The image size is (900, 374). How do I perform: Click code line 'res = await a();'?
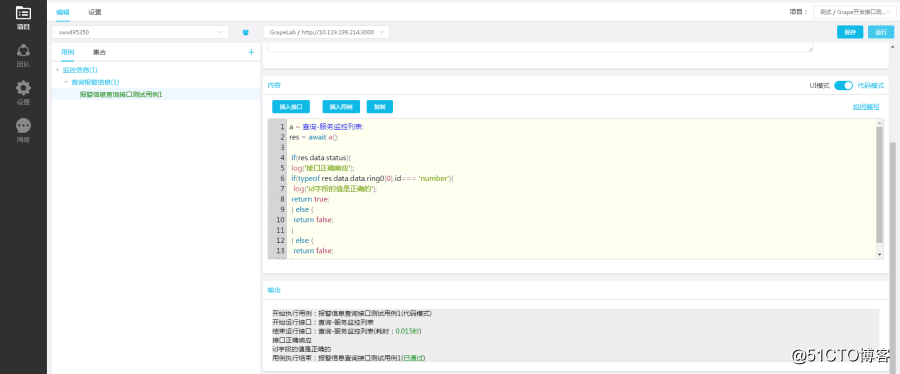(x=314, y=137)
